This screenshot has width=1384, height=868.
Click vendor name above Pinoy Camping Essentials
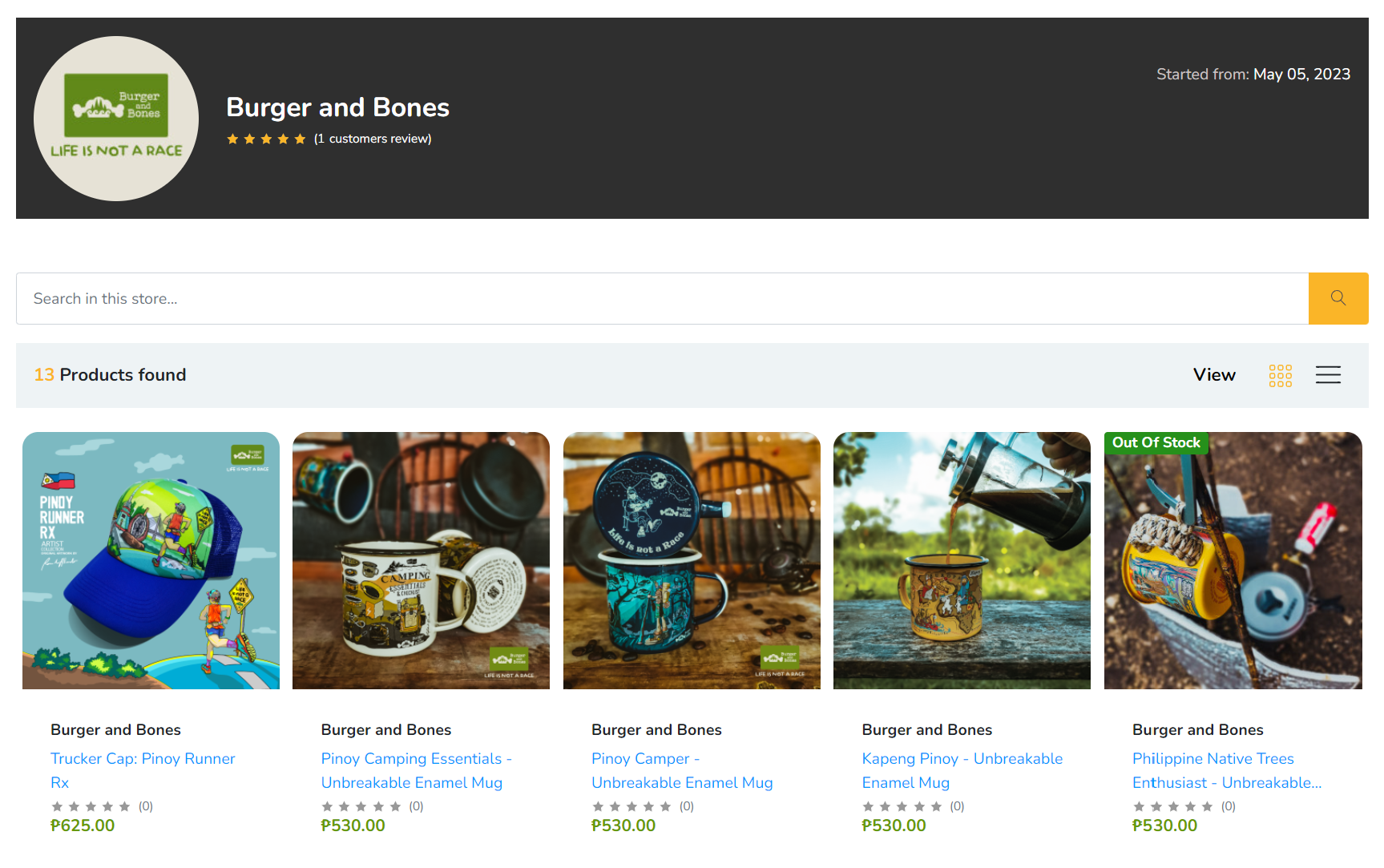click(386, 729)
